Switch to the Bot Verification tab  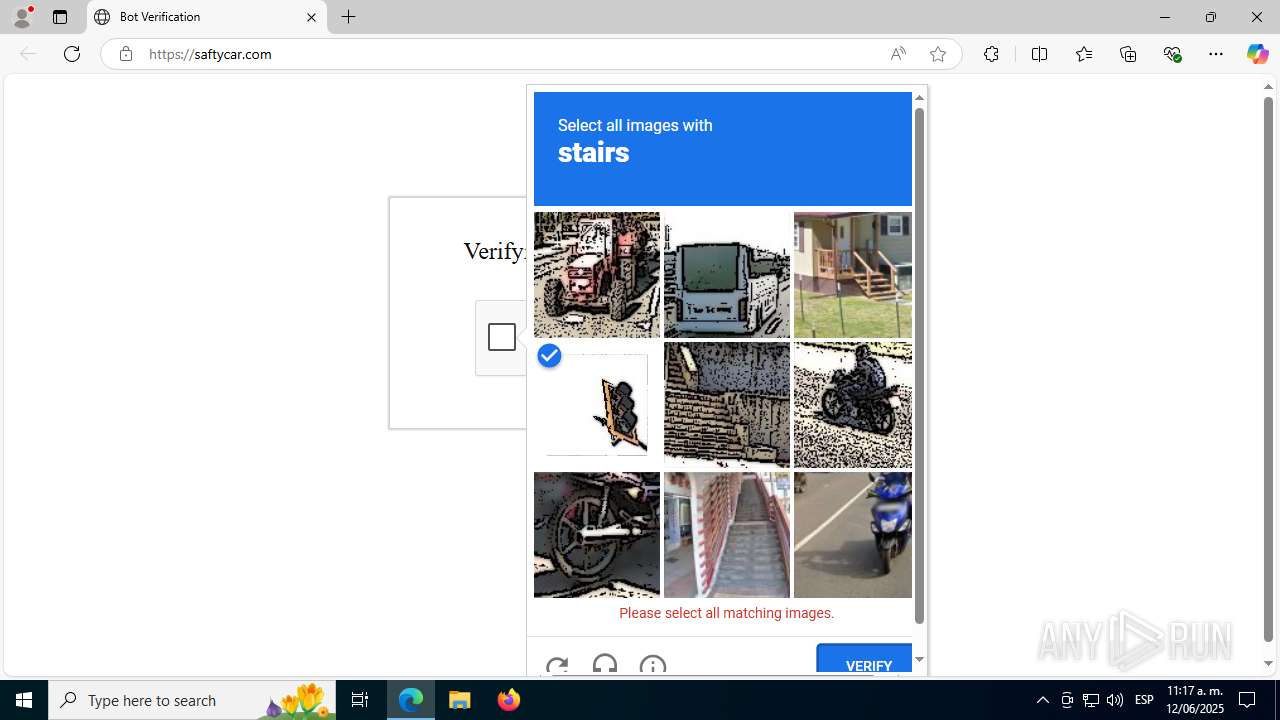point(207,17)
